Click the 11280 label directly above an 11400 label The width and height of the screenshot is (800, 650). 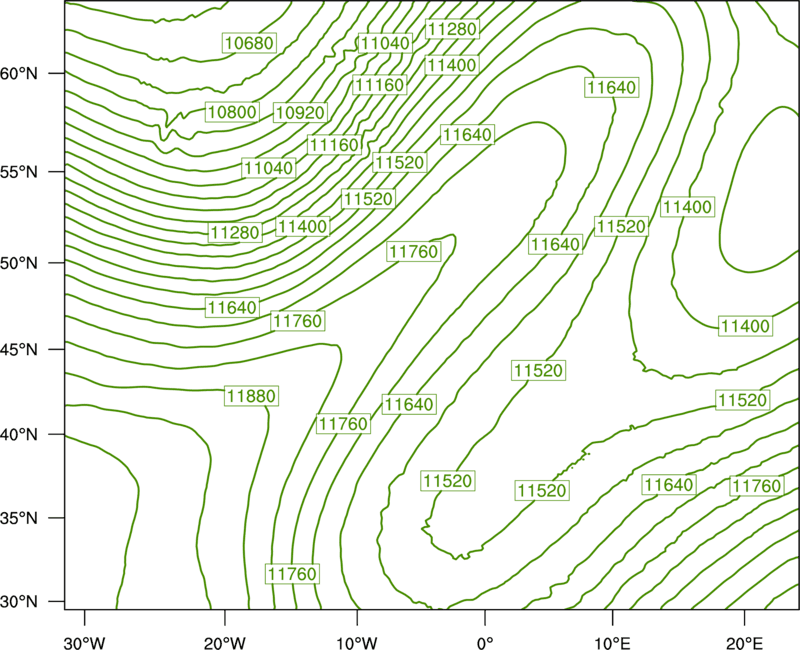452,29
